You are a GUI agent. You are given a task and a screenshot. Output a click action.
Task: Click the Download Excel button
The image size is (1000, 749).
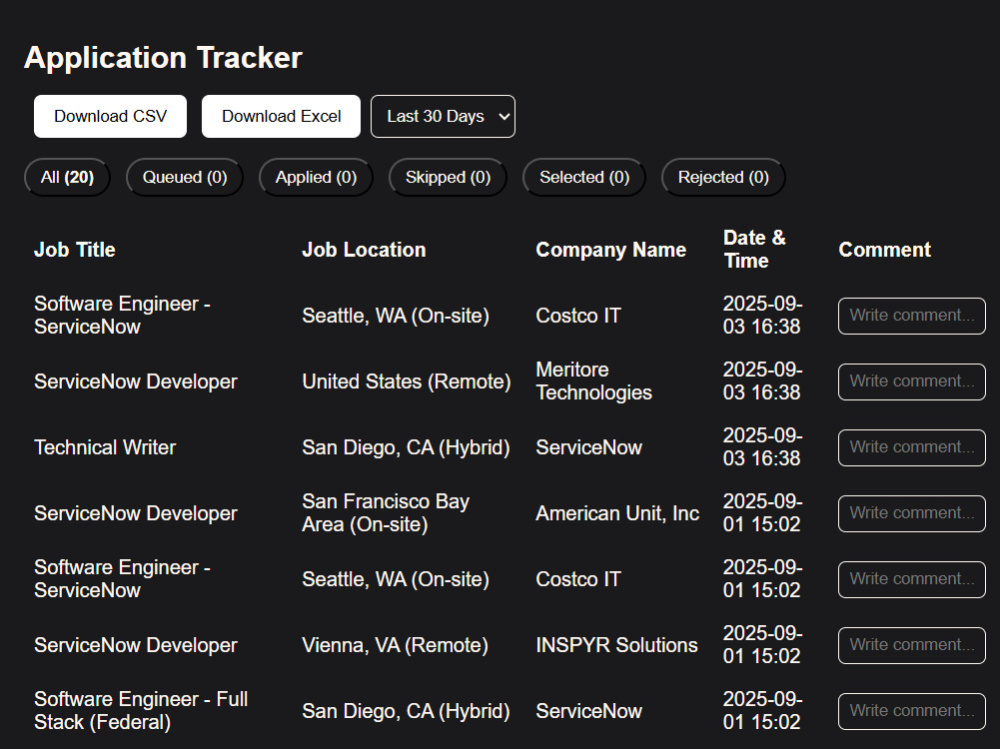(x=281, y=116)
